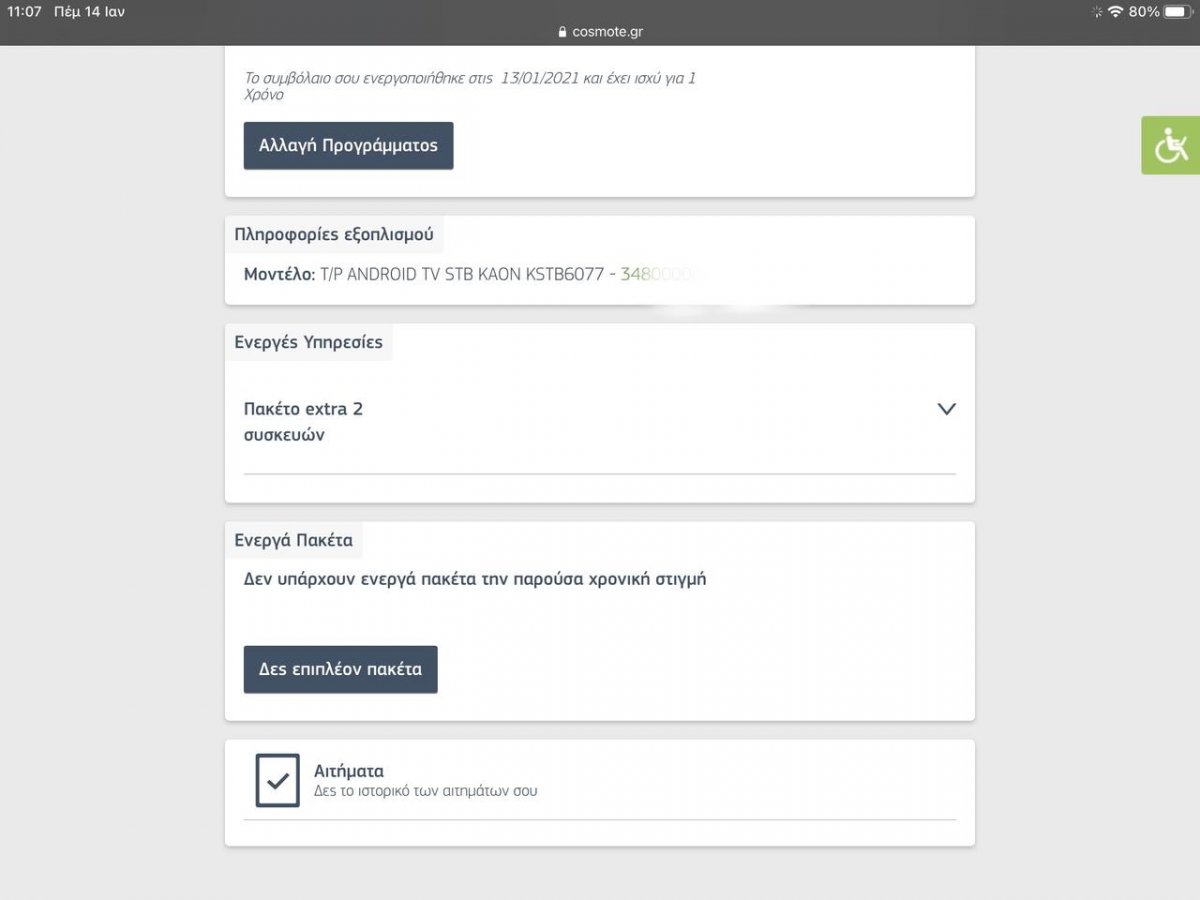Open the green accessibility wheelchair icon

point(1171,146)
